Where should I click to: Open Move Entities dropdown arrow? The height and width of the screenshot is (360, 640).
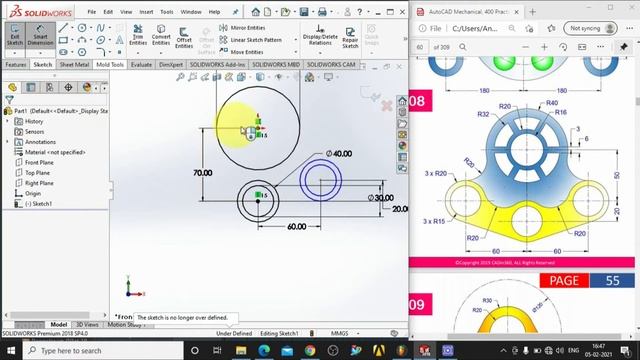pos(296,52)
